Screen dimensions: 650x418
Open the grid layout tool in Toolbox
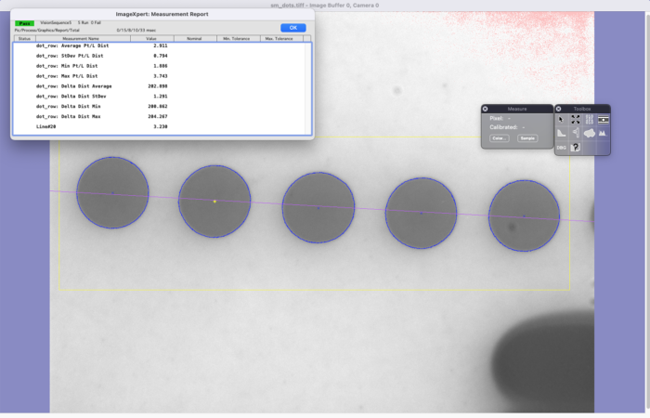[589, 119]
